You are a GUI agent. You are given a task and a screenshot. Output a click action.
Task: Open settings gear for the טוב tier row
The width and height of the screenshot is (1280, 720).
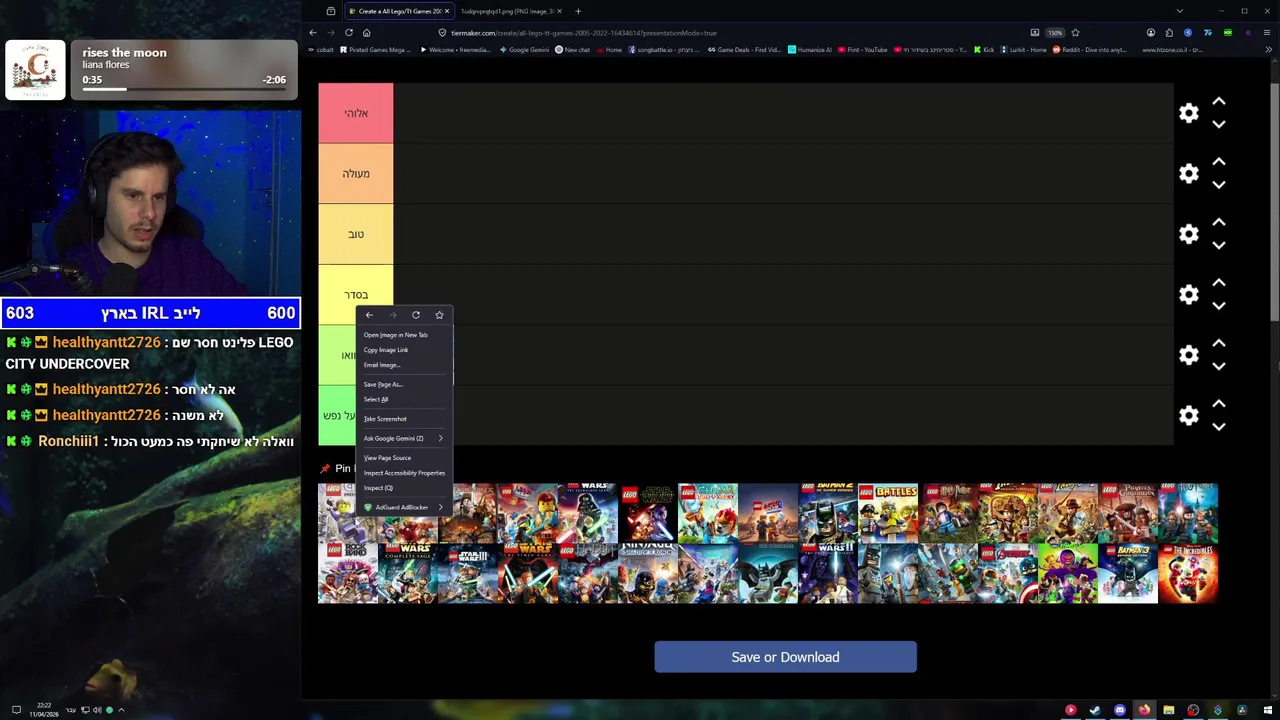click(1188, 234)
